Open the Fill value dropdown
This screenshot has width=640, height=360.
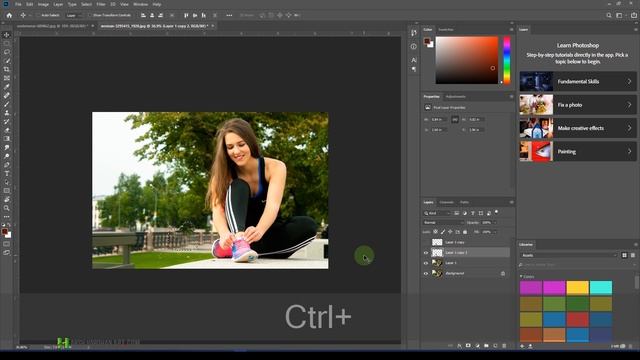495,232
